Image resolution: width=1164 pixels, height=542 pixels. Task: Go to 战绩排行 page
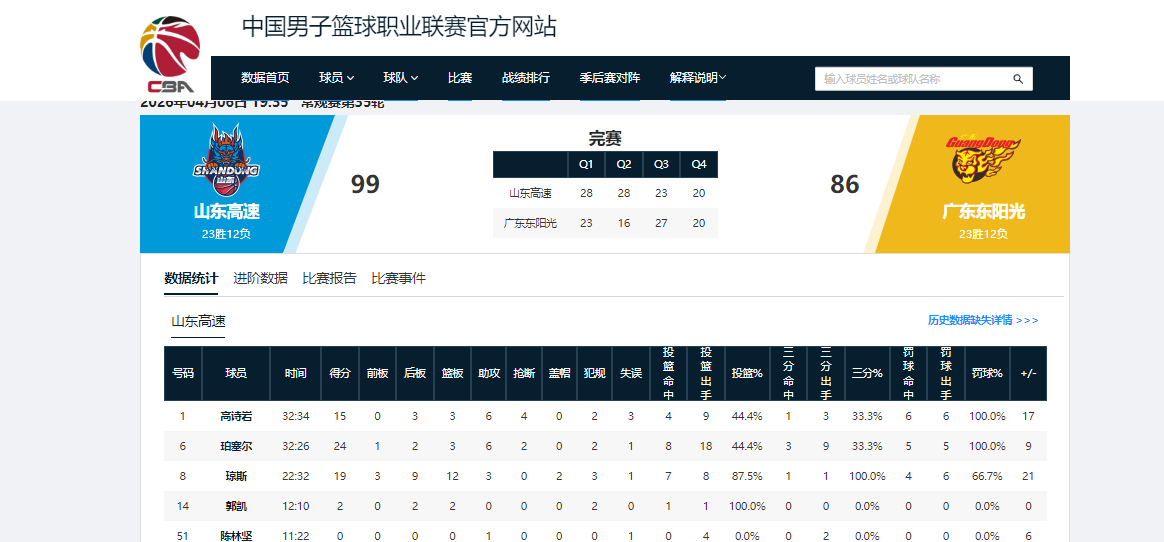525,78
